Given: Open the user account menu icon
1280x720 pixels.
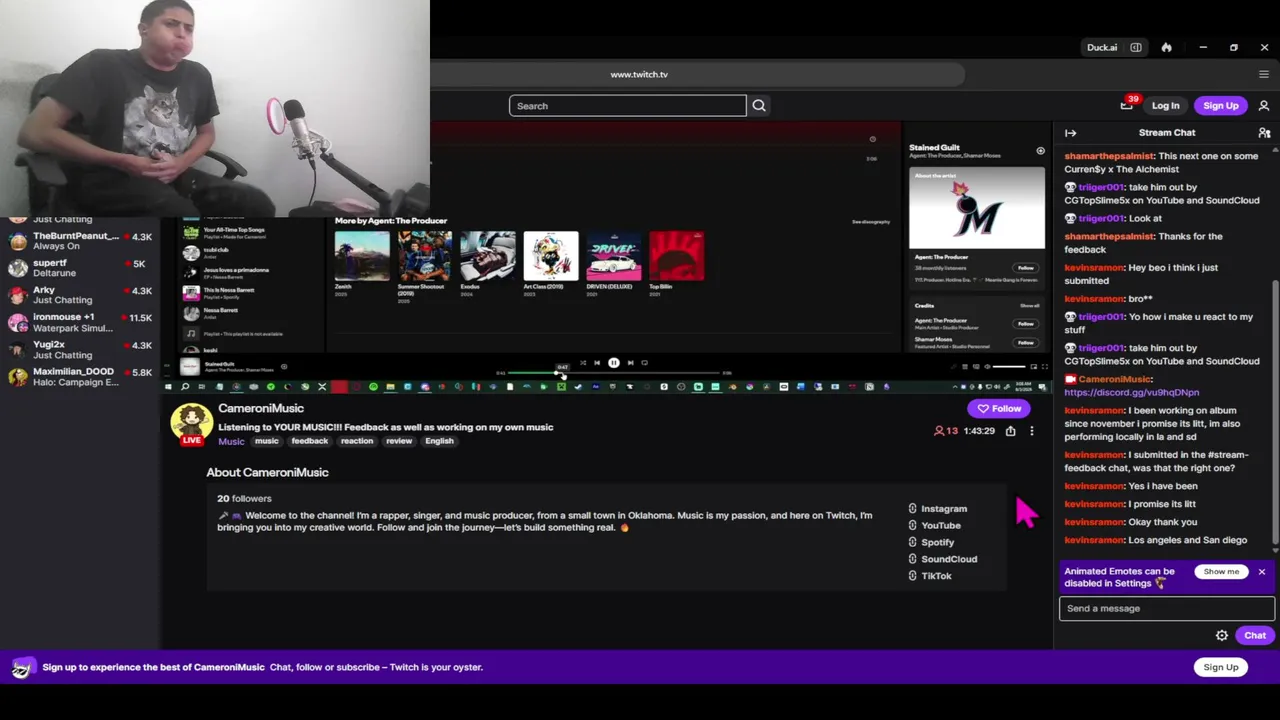Looking at the screenshot, I should point(1264,106).
